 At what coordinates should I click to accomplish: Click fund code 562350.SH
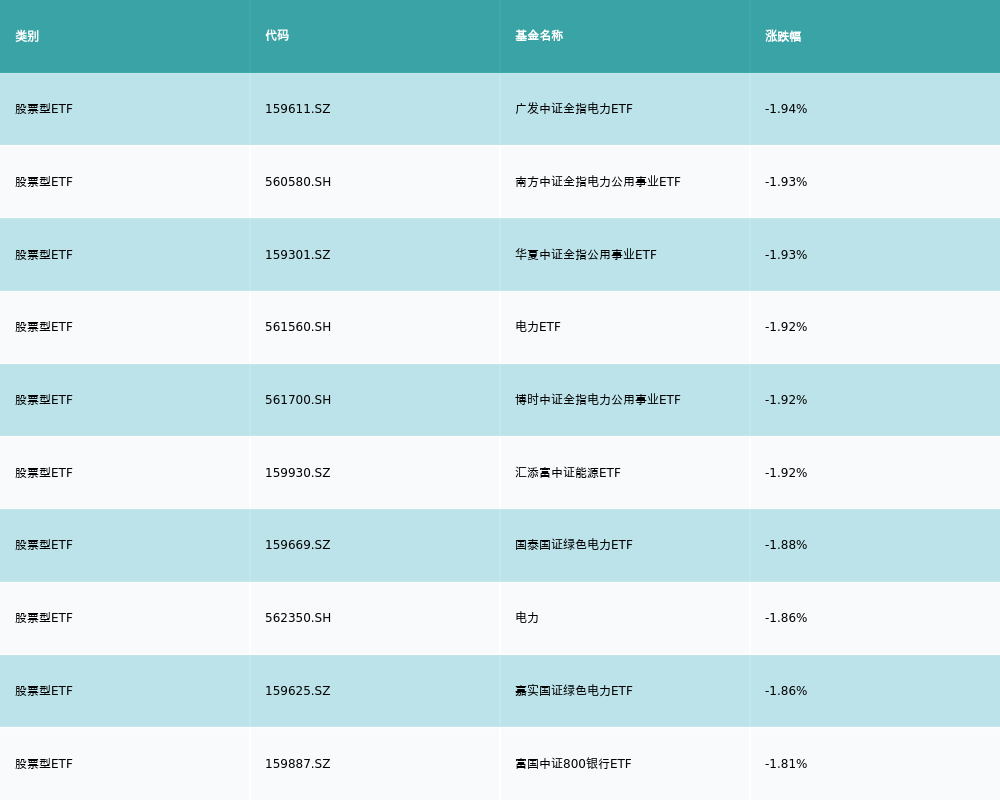(x=297, y=618)
